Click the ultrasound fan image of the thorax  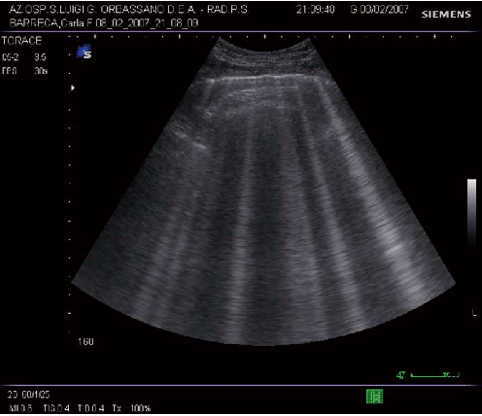(x=263, y=192)
